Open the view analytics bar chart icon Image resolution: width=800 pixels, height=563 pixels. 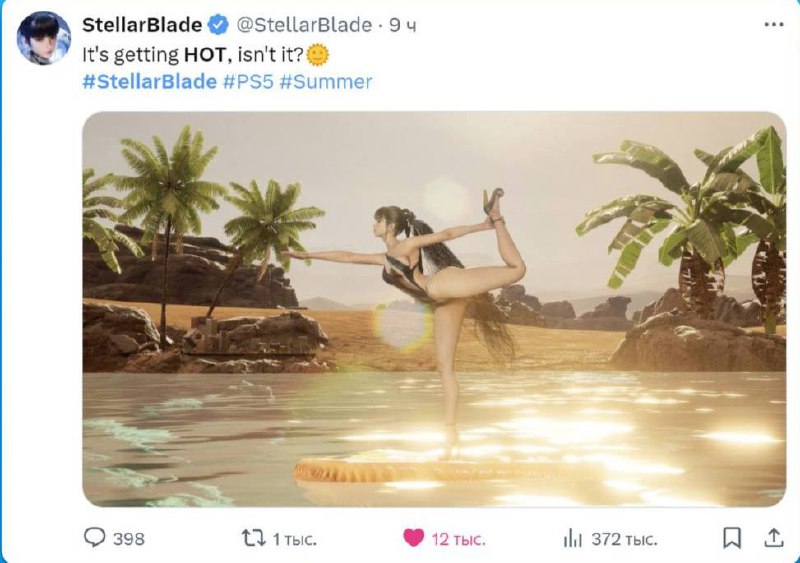coord(572,538)
